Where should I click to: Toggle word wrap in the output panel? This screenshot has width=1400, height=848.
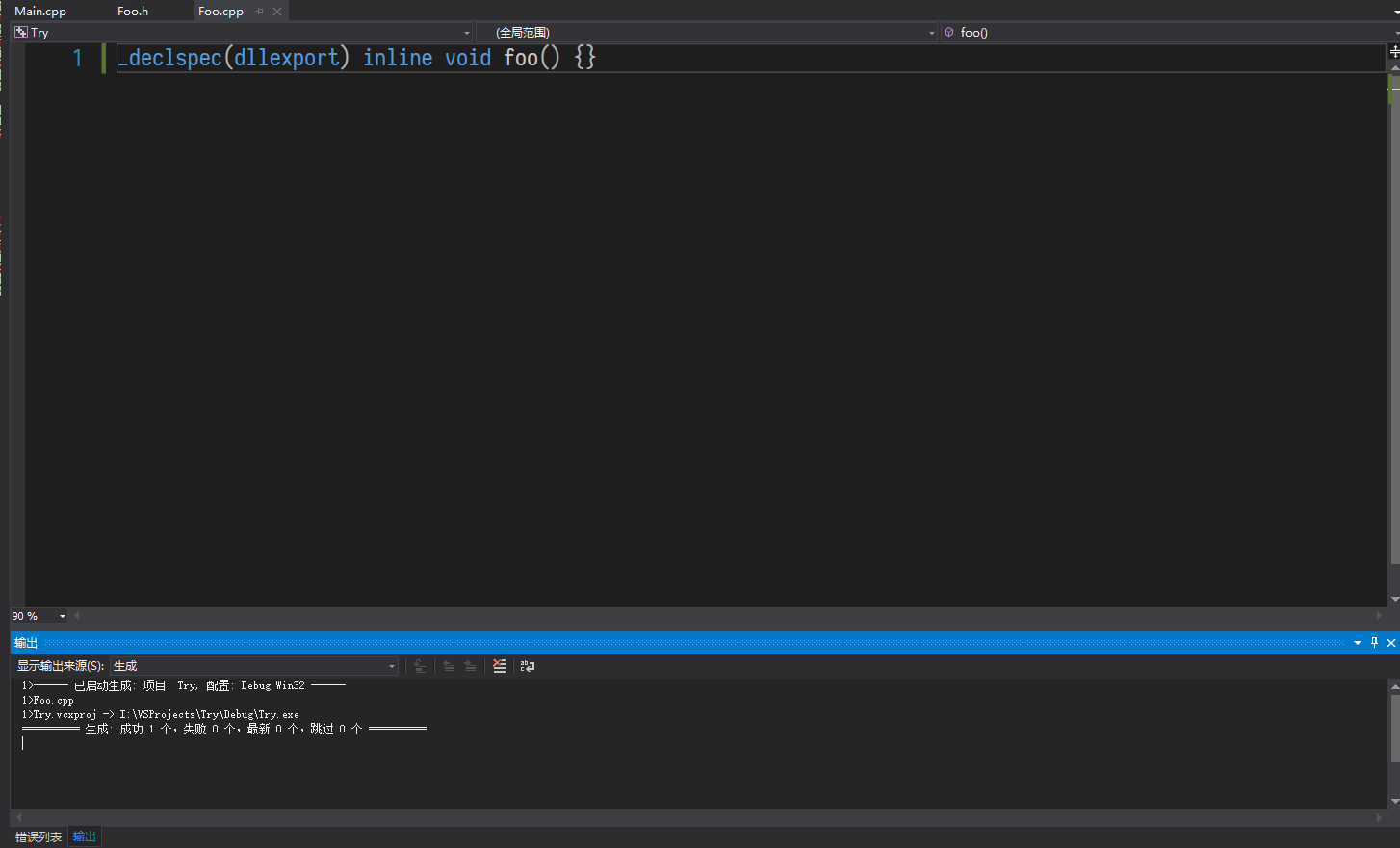528,666
